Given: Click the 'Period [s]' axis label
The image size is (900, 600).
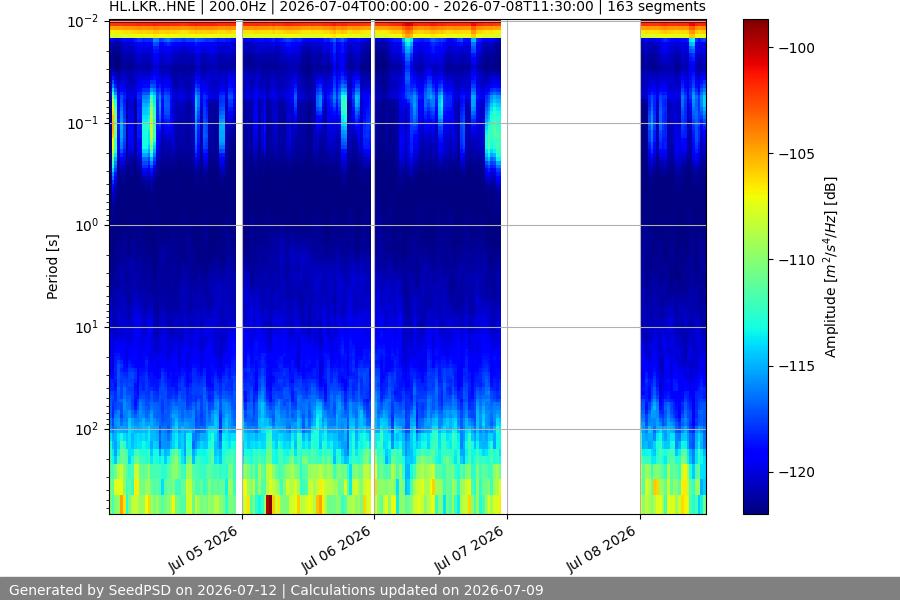Looking at the screenshot, I should click(52, 267).
